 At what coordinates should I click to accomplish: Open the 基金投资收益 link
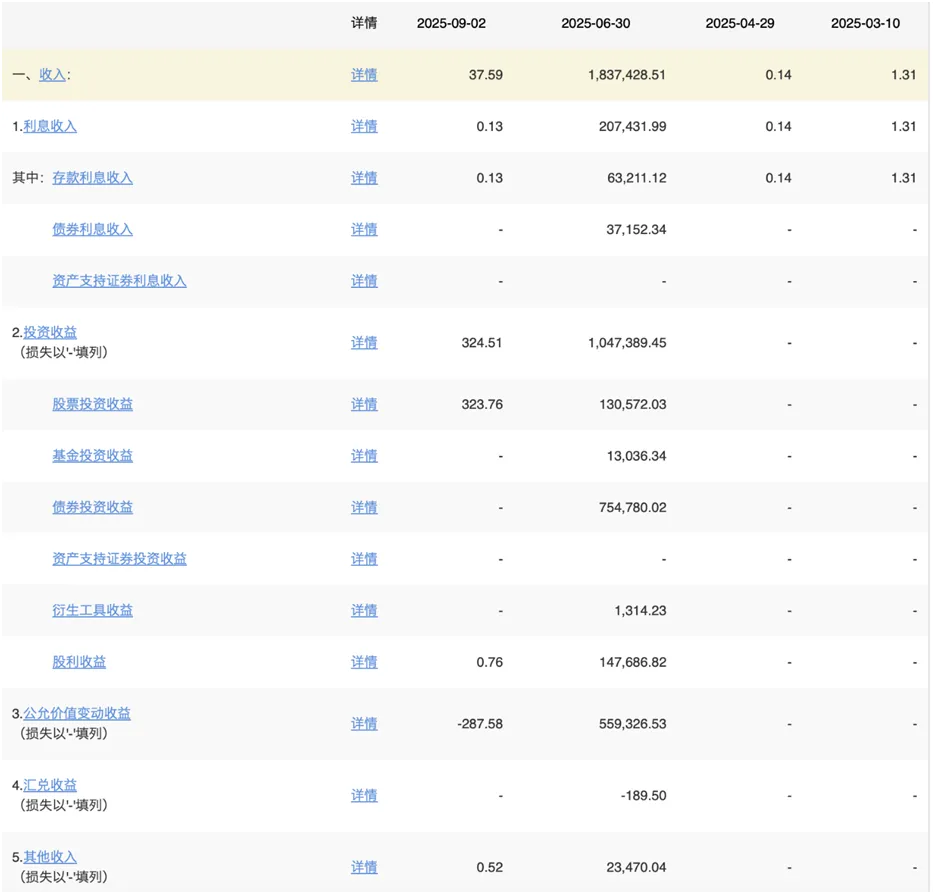coord(92,456)
